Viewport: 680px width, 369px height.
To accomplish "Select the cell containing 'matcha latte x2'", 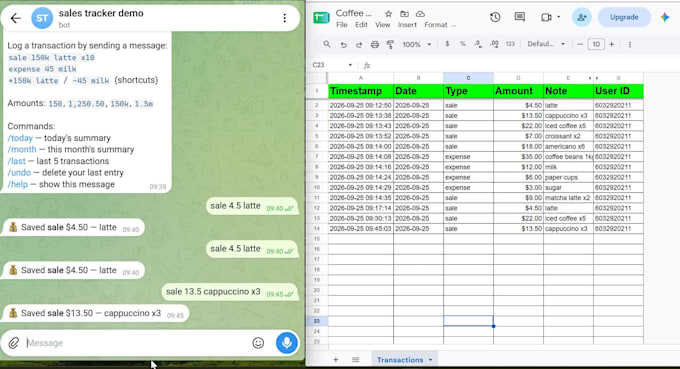I will (568, 198).
